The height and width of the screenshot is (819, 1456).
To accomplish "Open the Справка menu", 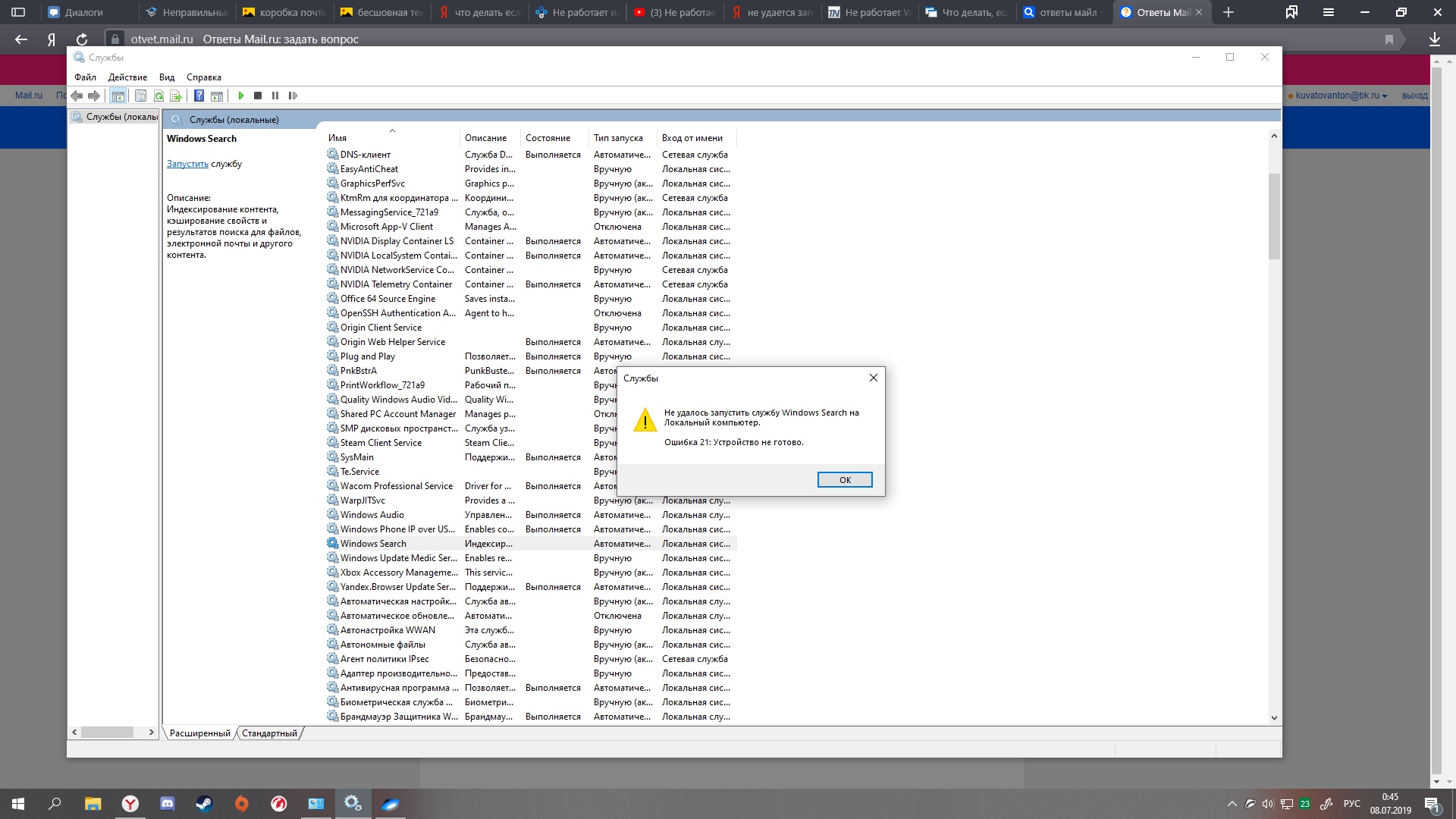I will [204, 77].
